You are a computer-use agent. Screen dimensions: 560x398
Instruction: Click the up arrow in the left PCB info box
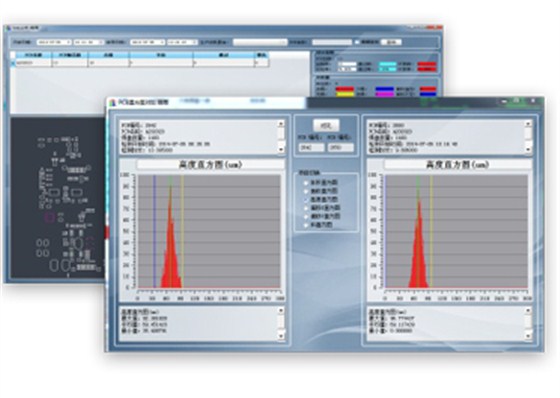(x=281, y=124)
